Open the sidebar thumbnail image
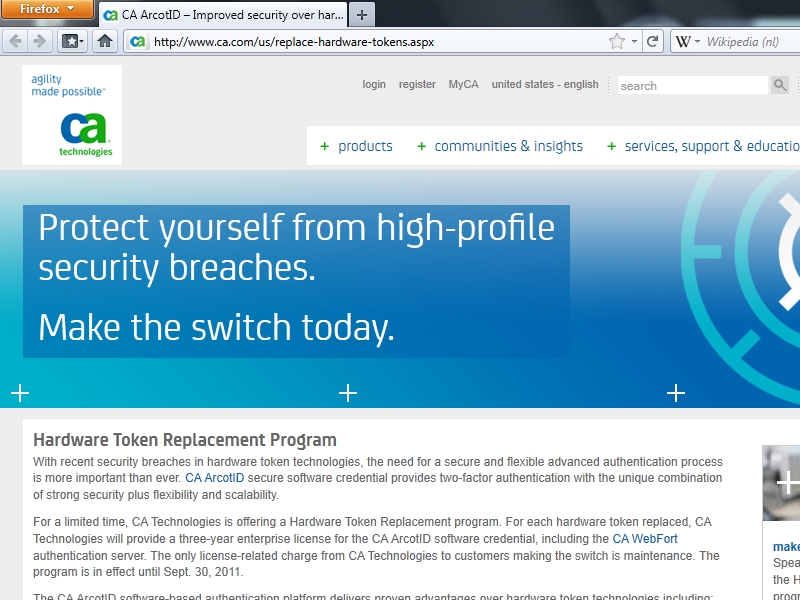The width and height of the screenshot is (800, 600). click(781, 483)
